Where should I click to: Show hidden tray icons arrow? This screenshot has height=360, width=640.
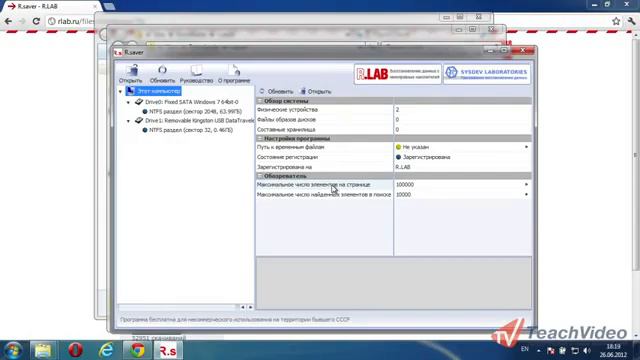coord(539,351)
